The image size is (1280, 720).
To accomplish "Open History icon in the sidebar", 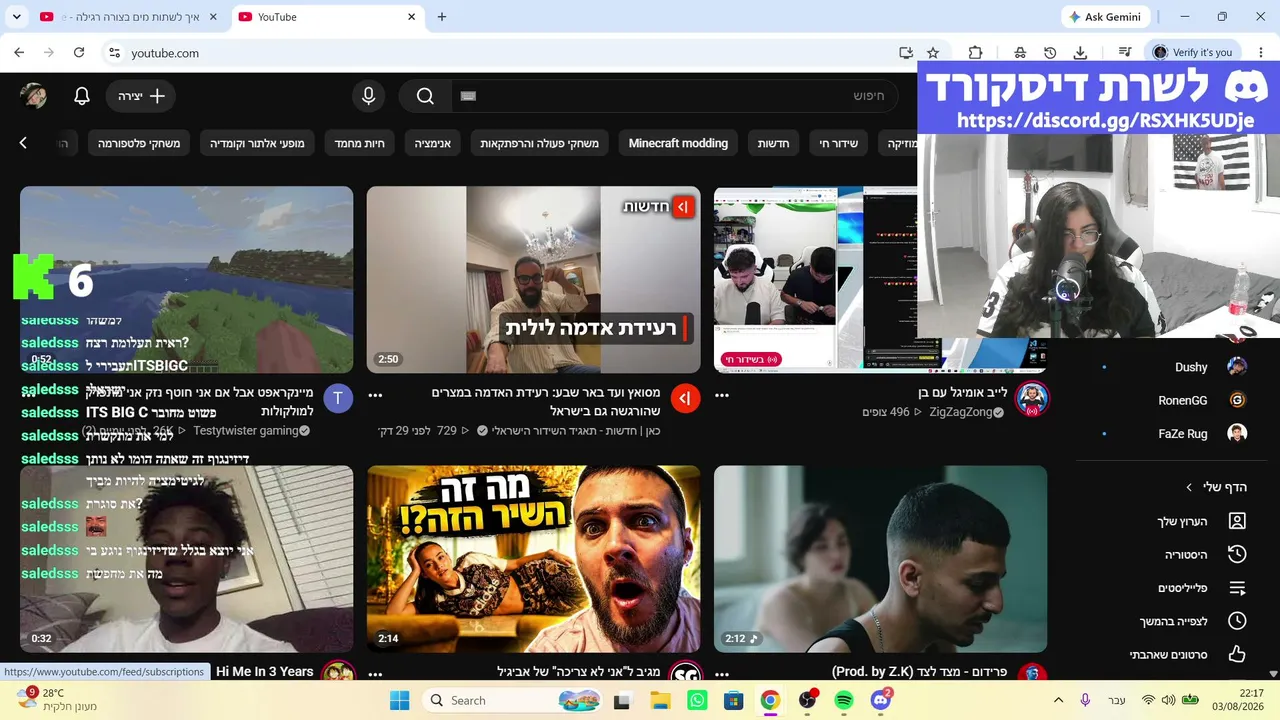I will pyautogui.click(x=1237, y=554).
